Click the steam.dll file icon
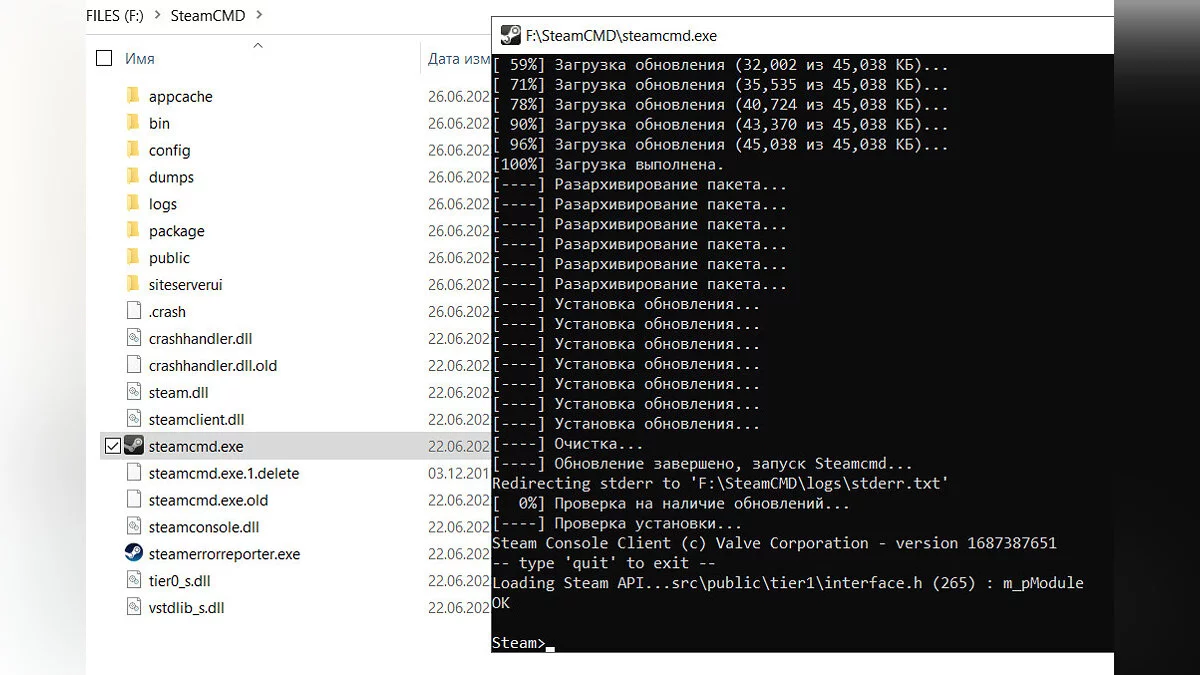The image size is (1200, 675). [x=134, y=392]
